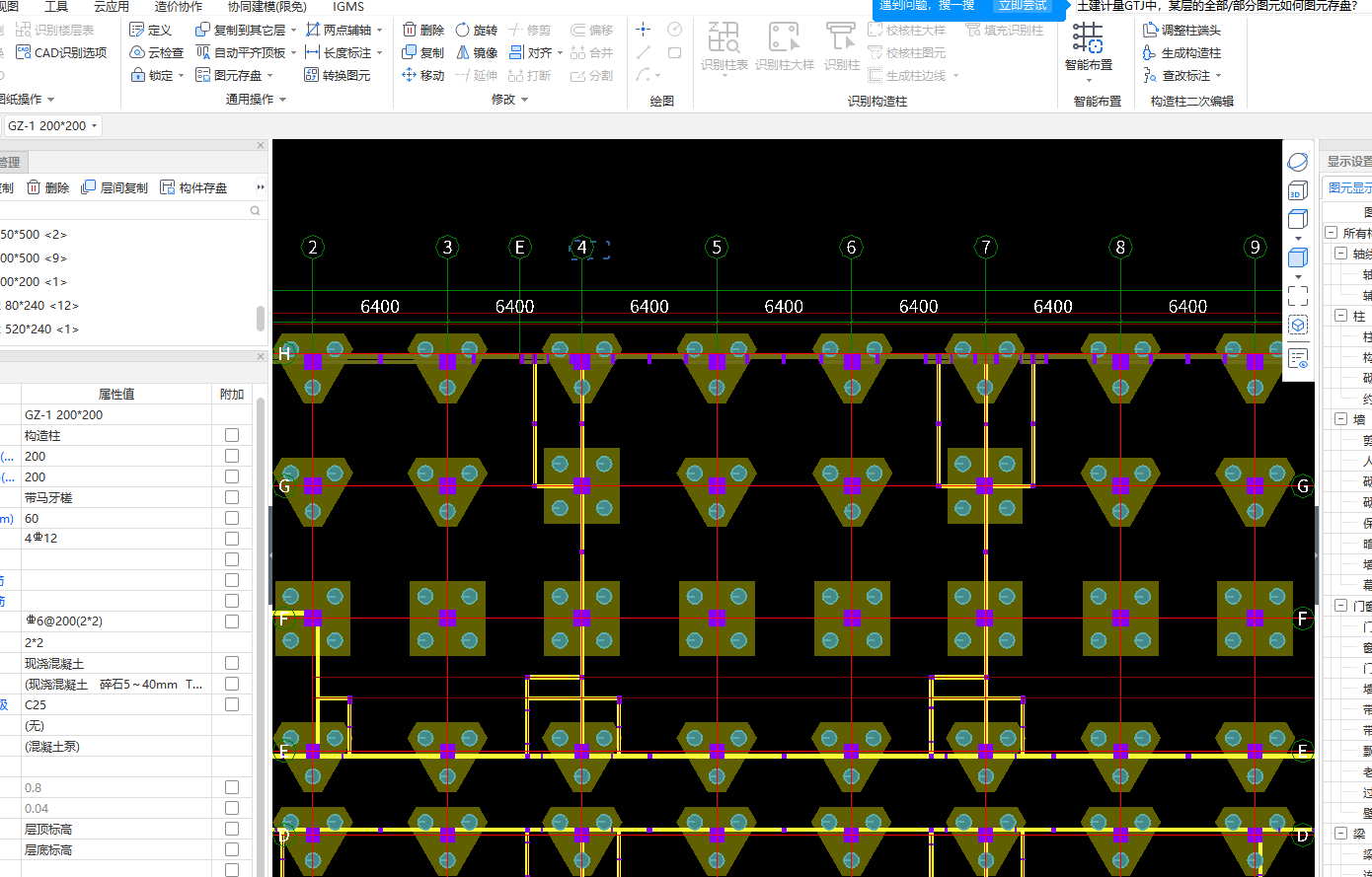Expand more tools arrow in component list toolbar
This screenshot has height=877, width=1372.
[261, 187]
